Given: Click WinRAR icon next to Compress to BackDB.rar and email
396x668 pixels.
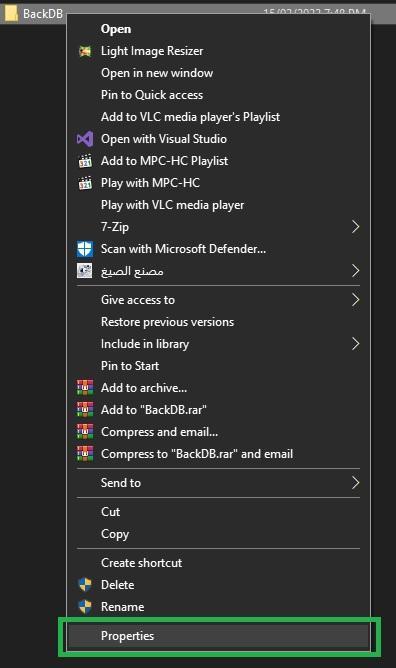Looking at the screenshot, I should click(x=85, y=454).
